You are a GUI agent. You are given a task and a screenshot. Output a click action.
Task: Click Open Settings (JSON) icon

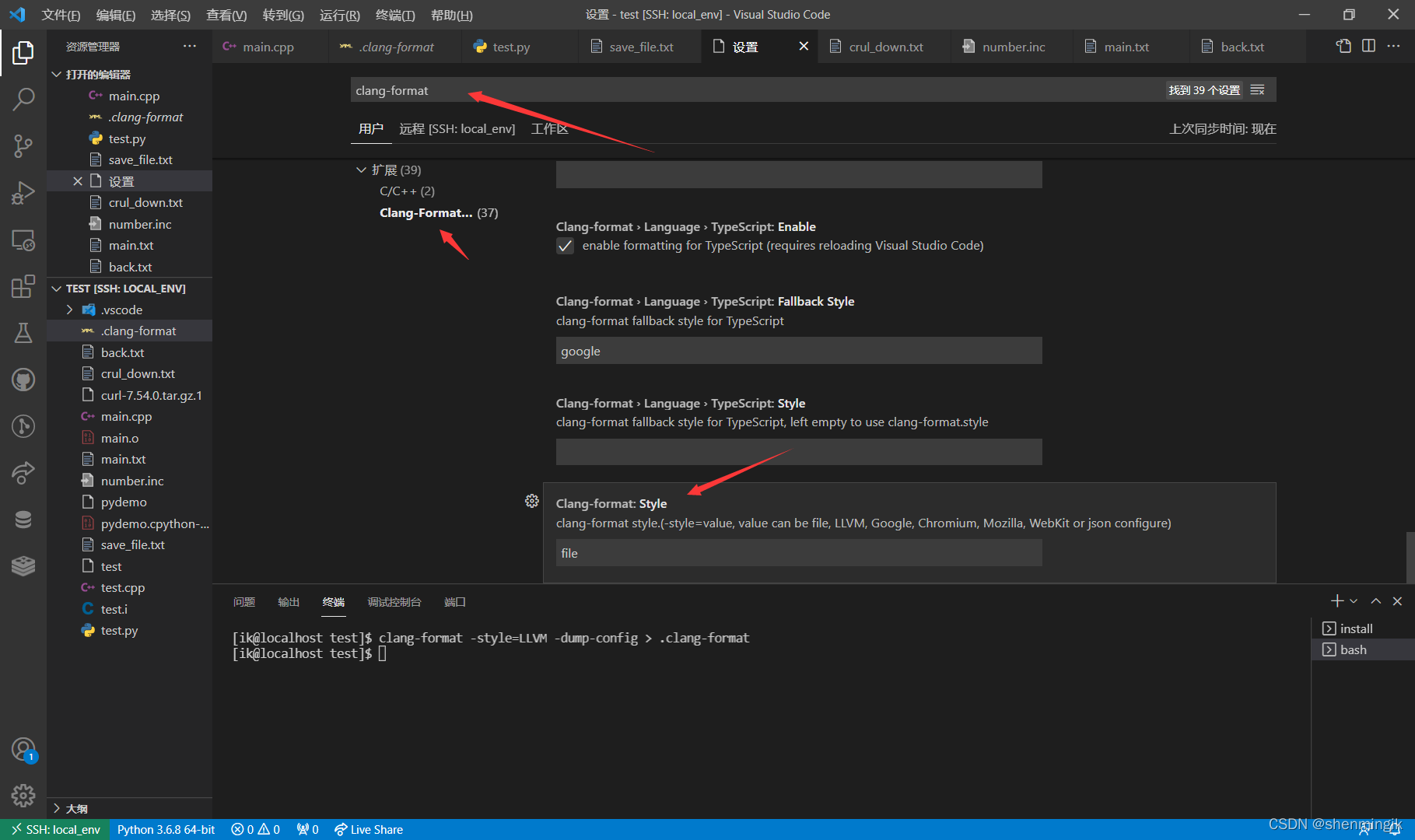[x=1343, y=46]
